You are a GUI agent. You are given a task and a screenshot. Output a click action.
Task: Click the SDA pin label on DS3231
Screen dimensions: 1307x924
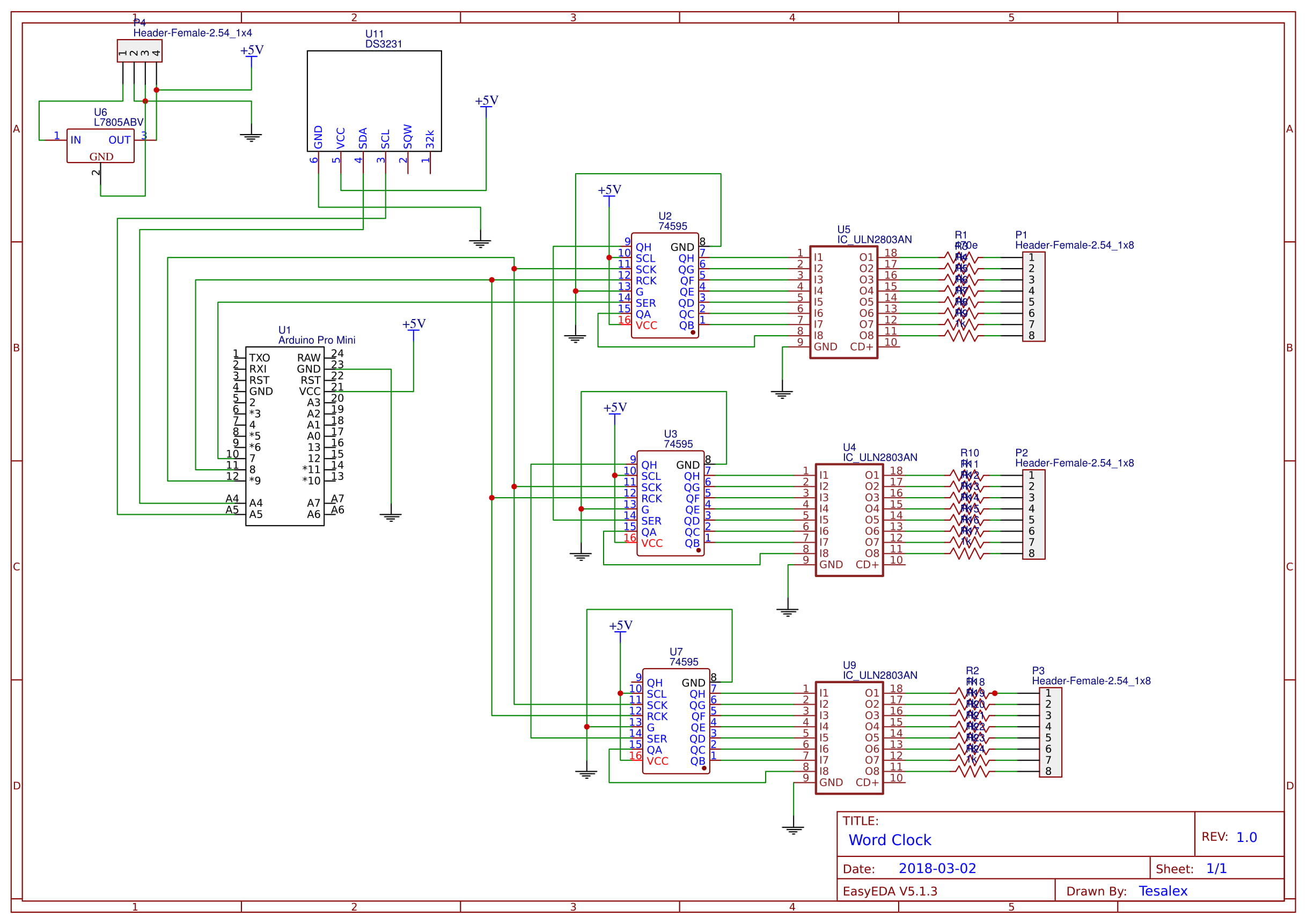tap(363, 138)
